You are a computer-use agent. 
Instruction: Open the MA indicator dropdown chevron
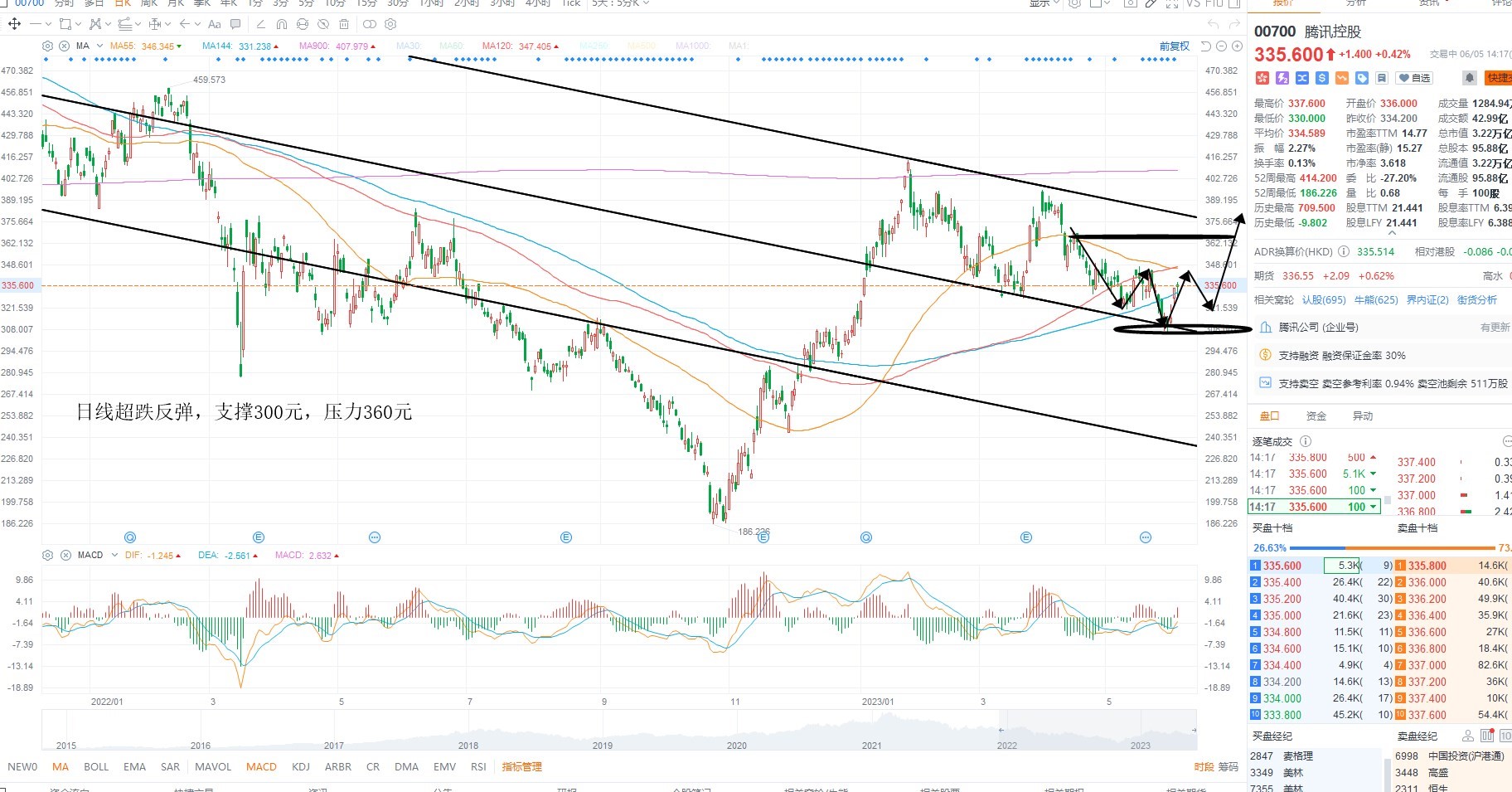[x=99, y=46]
